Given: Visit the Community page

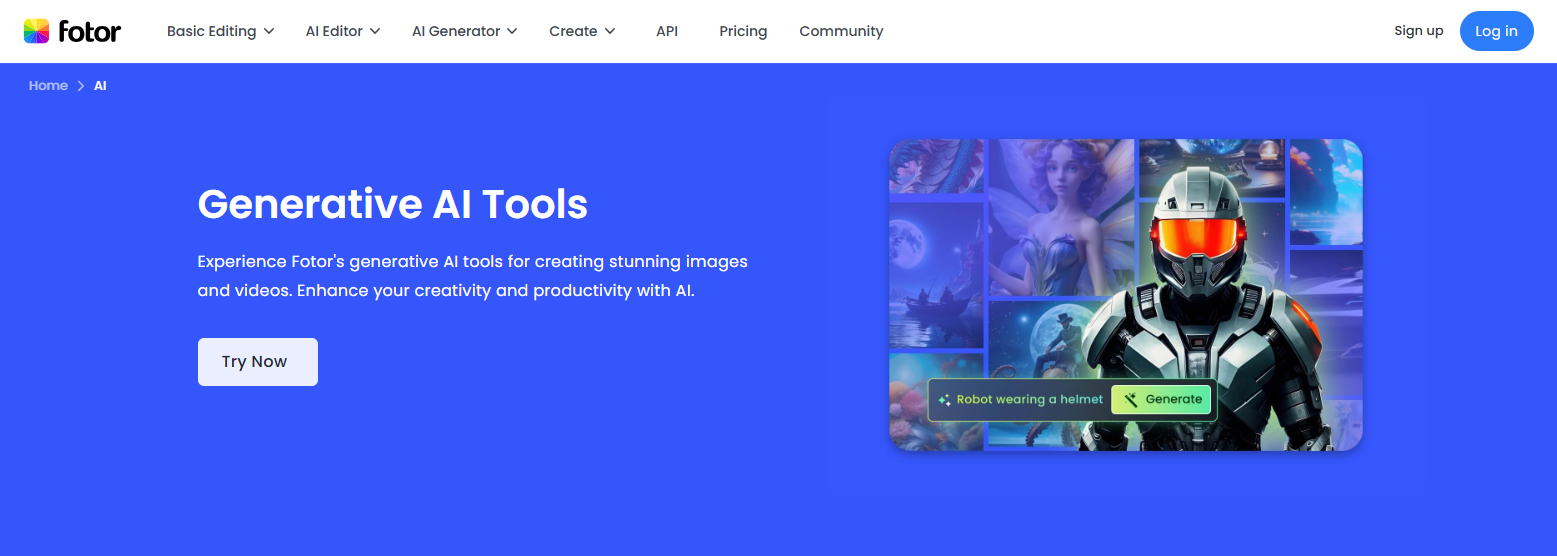Looking at the screenshot, I should (841, 31).
